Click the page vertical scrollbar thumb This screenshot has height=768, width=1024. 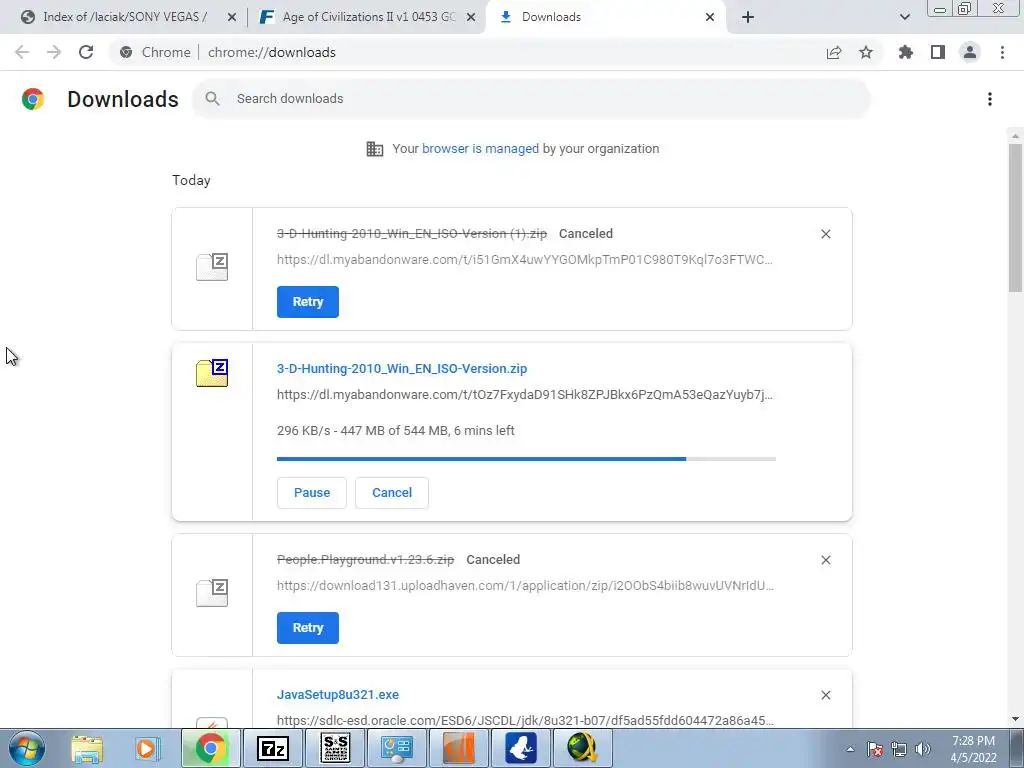(x=1015, y=217)
